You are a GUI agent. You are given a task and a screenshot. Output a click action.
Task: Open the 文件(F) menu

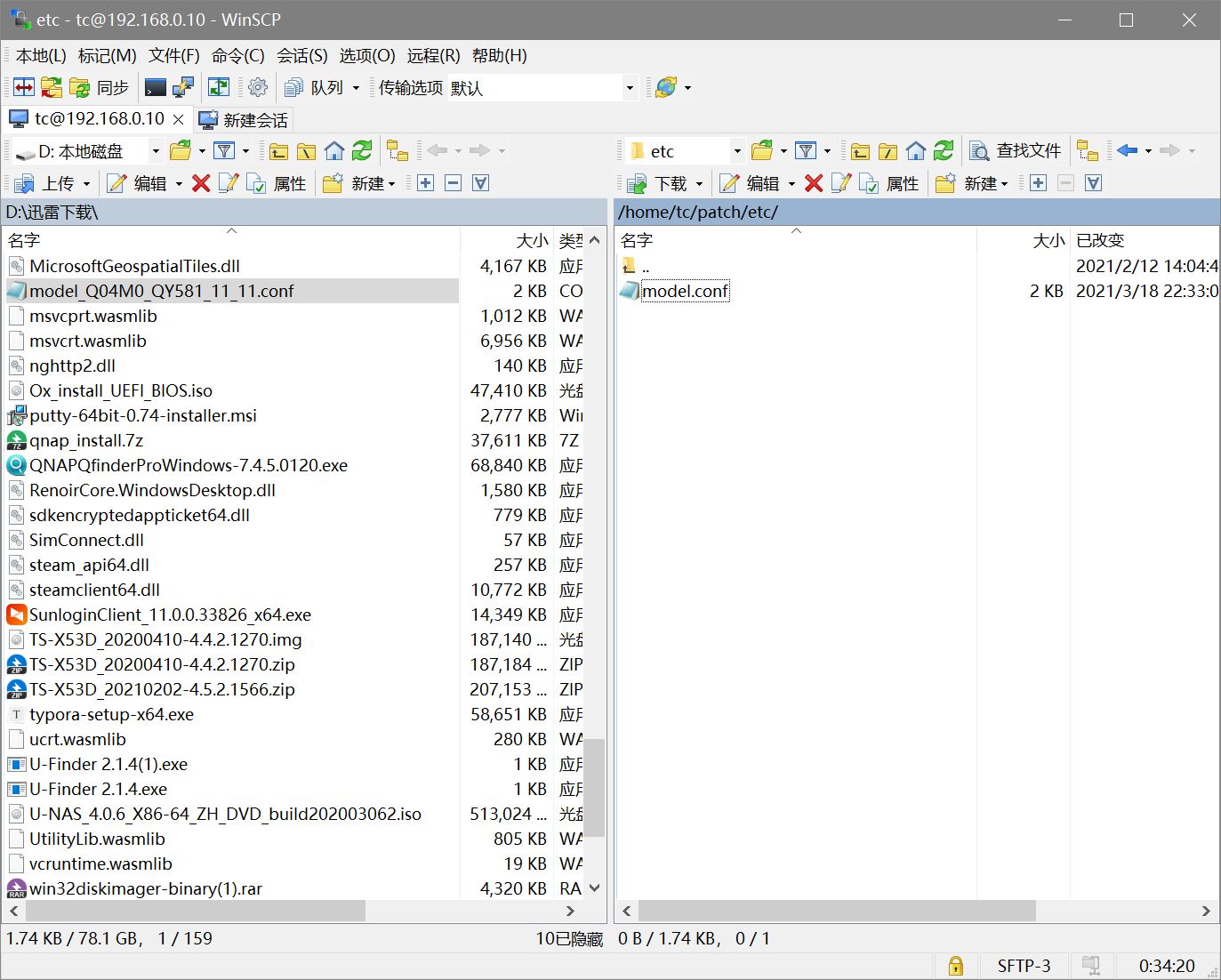coord(174,55)
